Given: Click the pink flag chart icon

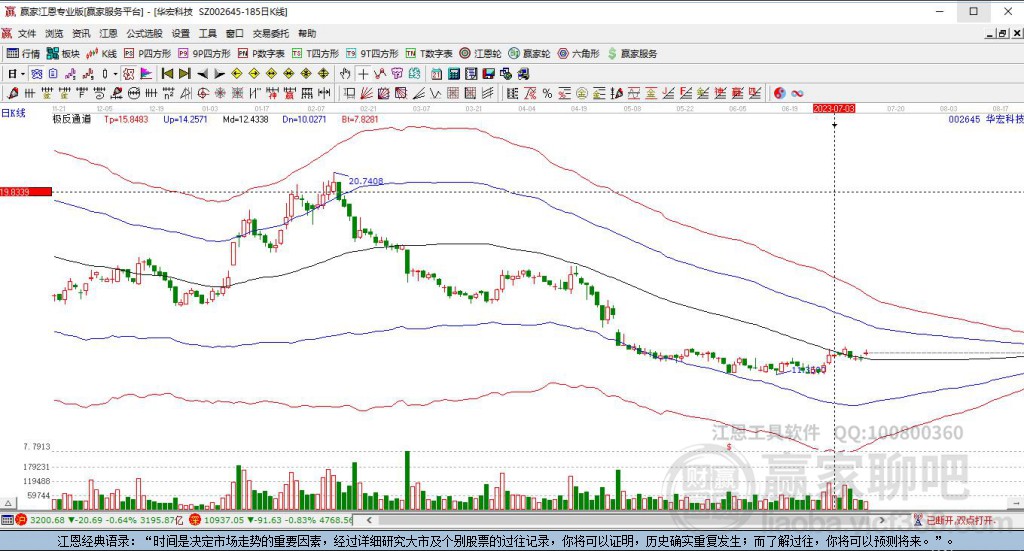Looking at the screenshot, I should pos(146,74).
